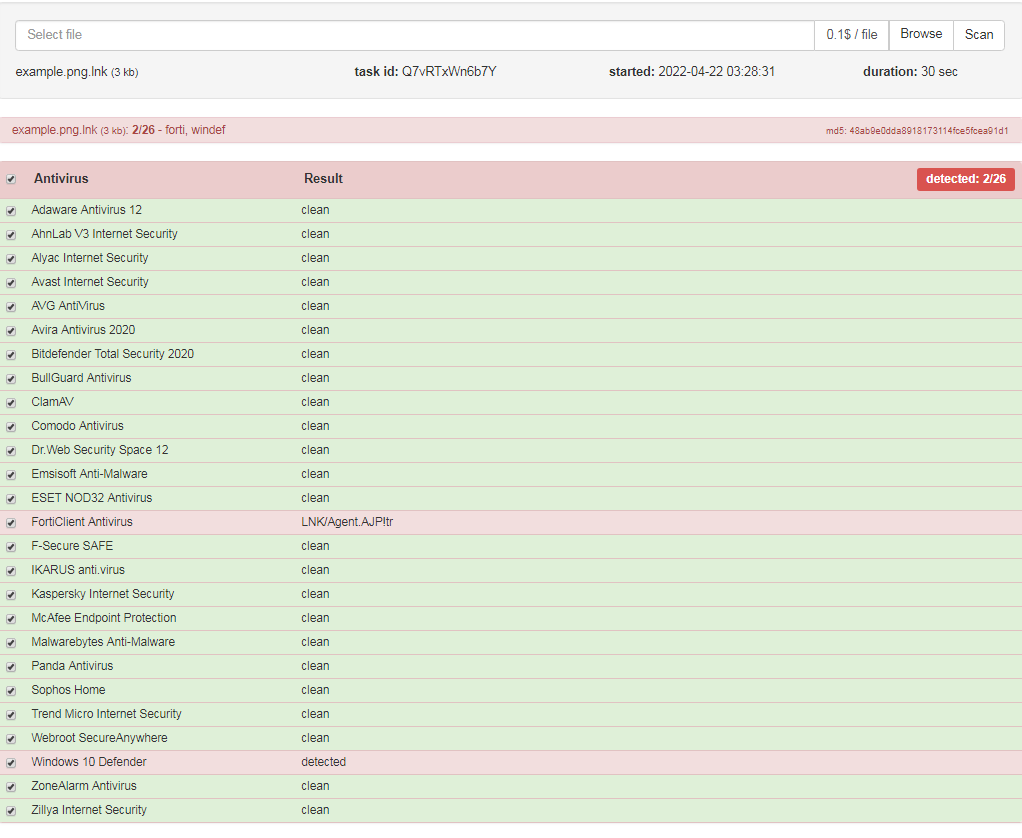Toggle the IKARUS anti.virus checkbox

click(x=11, y=571)
